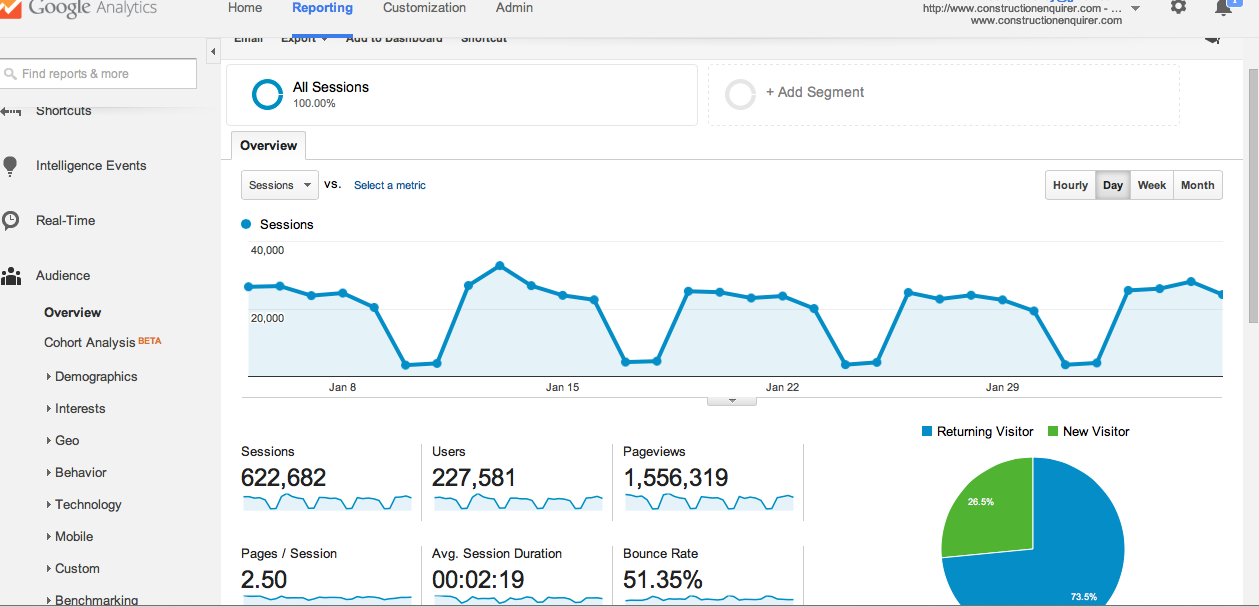
Task: Click the blue Sessions legend dot
Action: click(246, 225)
